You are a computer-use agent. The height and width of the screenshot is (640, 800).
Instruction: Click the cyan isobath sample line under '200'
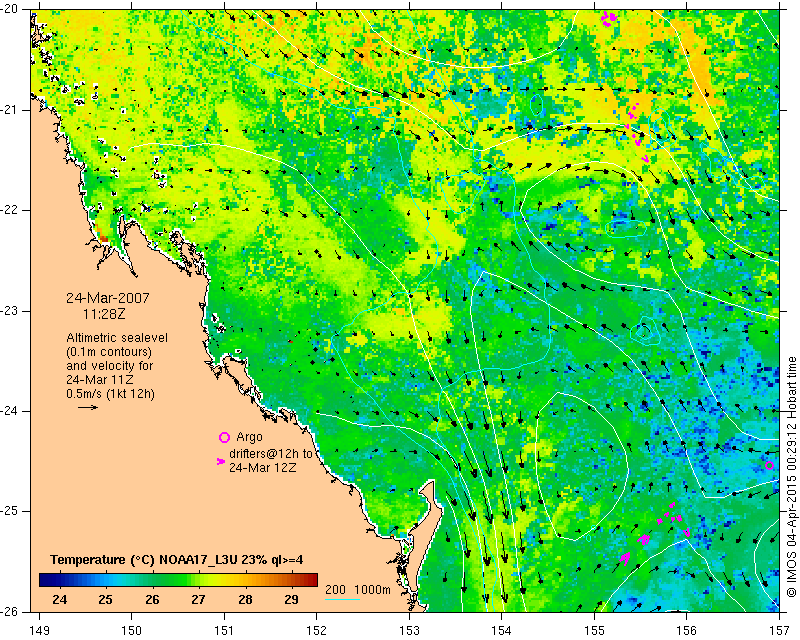[x=342, y=599]
